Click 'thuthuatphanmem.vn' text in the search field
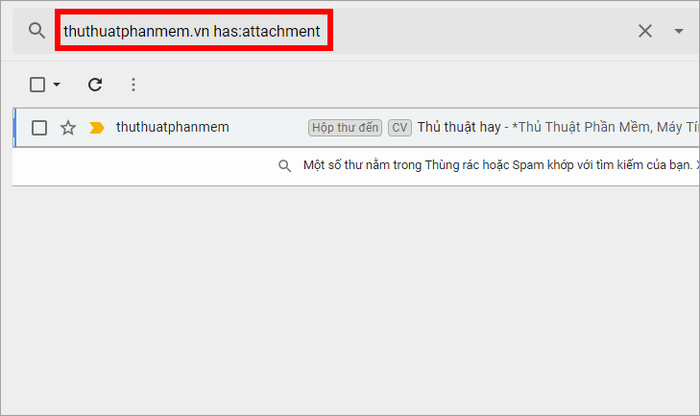This screenshot has width=700, height=416. click(136, 31)
